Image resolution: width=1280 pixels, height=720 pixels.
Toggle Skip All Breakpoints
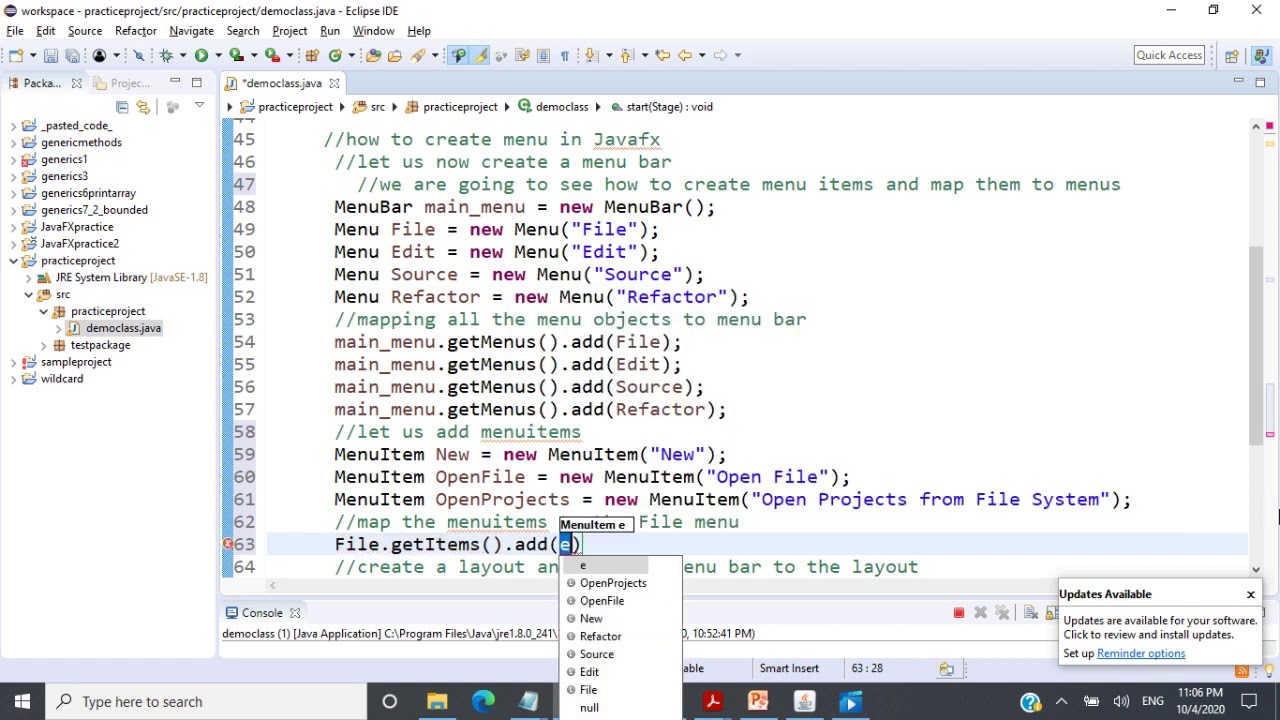pyautogui.click(x=139, y=55)
